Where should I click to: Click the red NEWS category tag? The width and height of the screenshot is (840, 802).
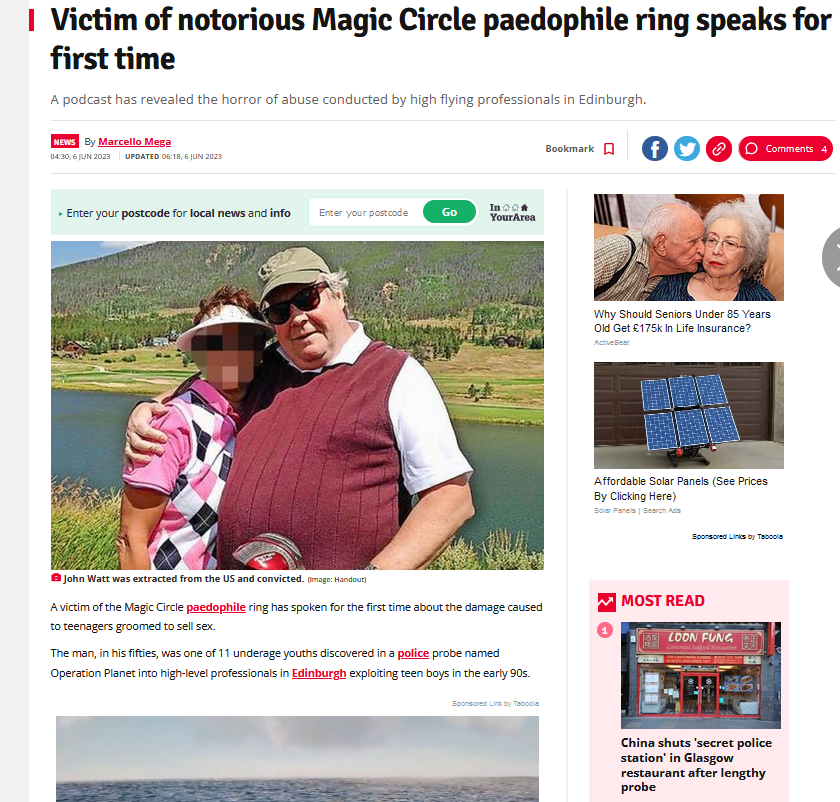pos(65,141)
